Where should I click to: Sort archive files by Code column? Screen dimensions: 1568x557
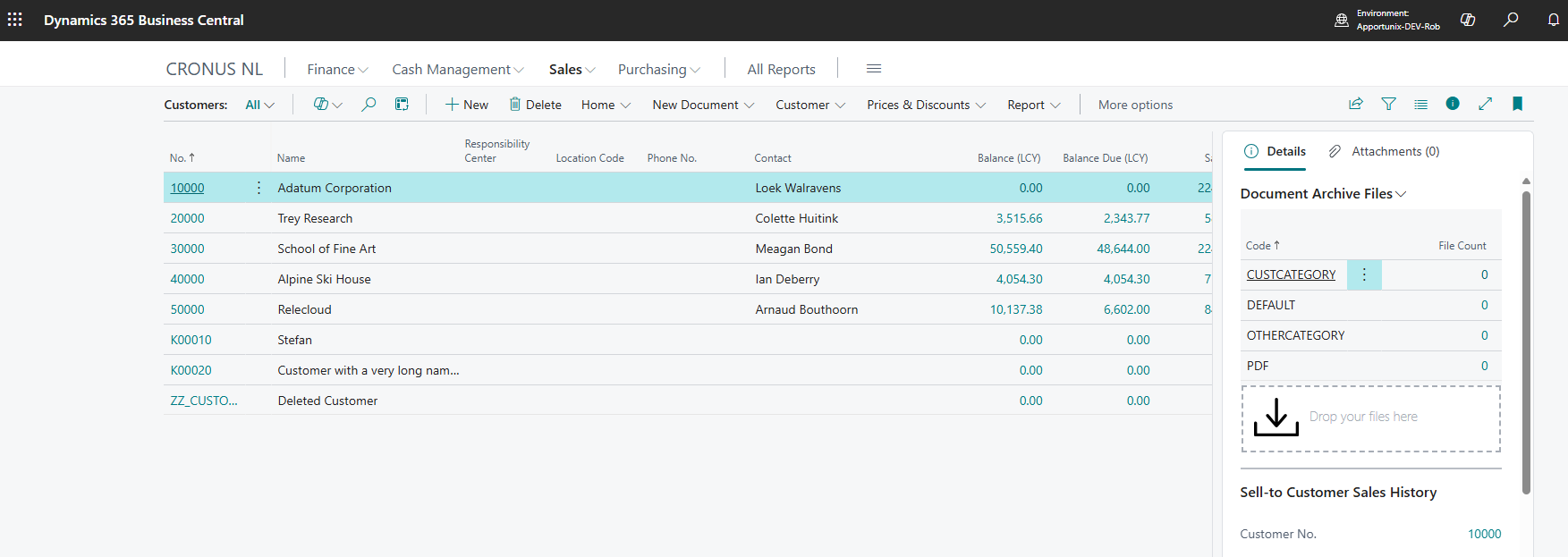pyautogui.click(x=1262, y=246)
